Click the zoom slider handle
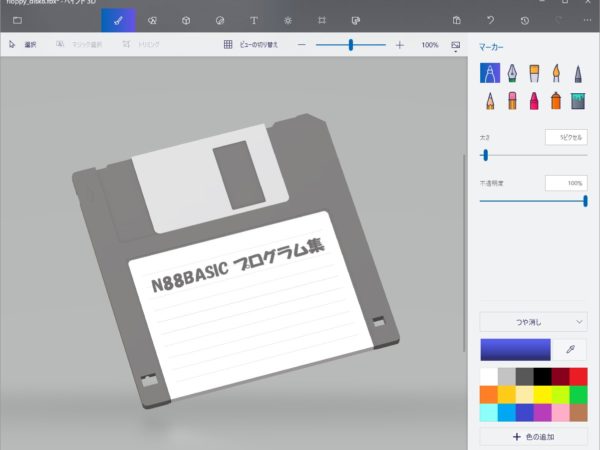600x450 pixels. click(351, 45)
